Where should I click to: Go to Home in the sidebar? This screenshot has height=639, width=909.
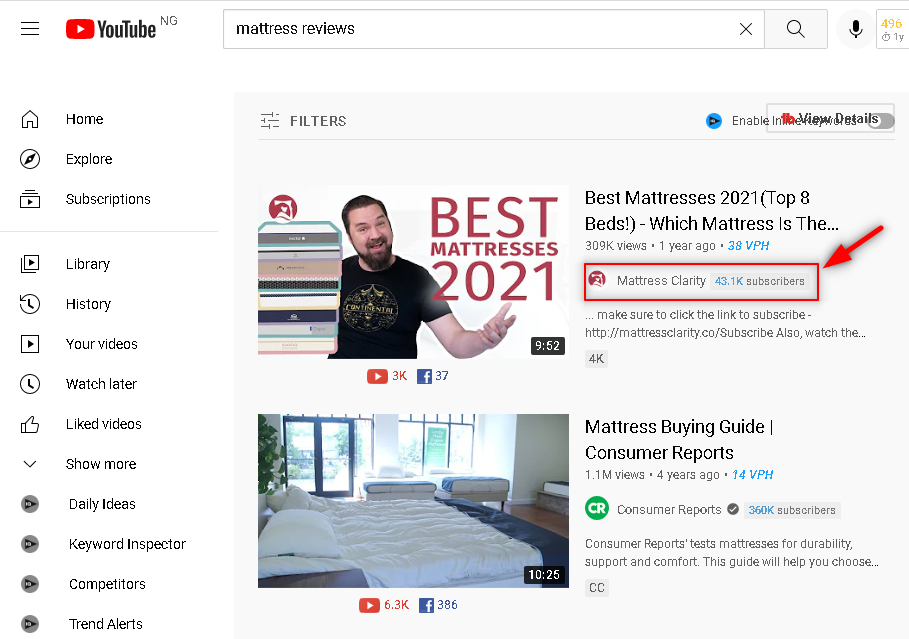coord(85,119)
